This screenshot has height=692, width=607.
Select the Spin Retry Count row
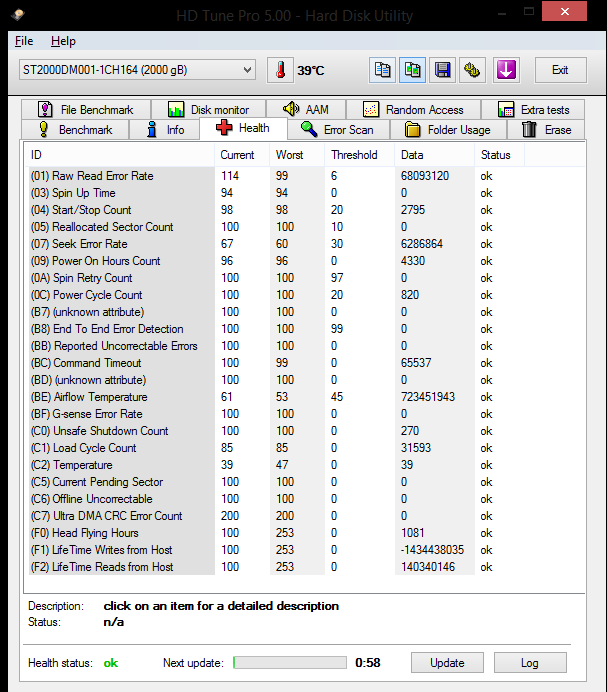click(276, 278)
